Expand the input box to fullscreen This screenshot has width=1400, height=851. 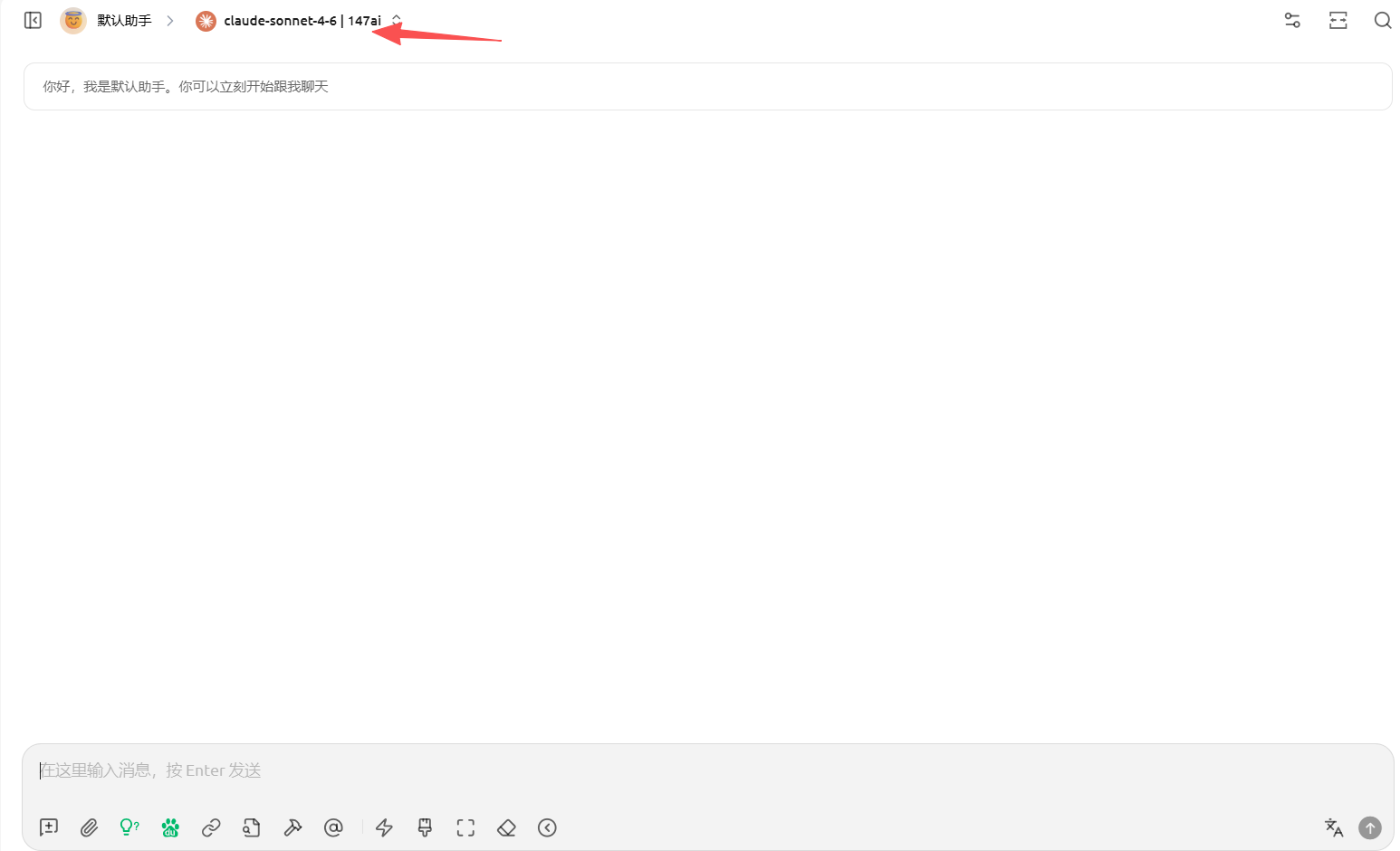(465, 827)
